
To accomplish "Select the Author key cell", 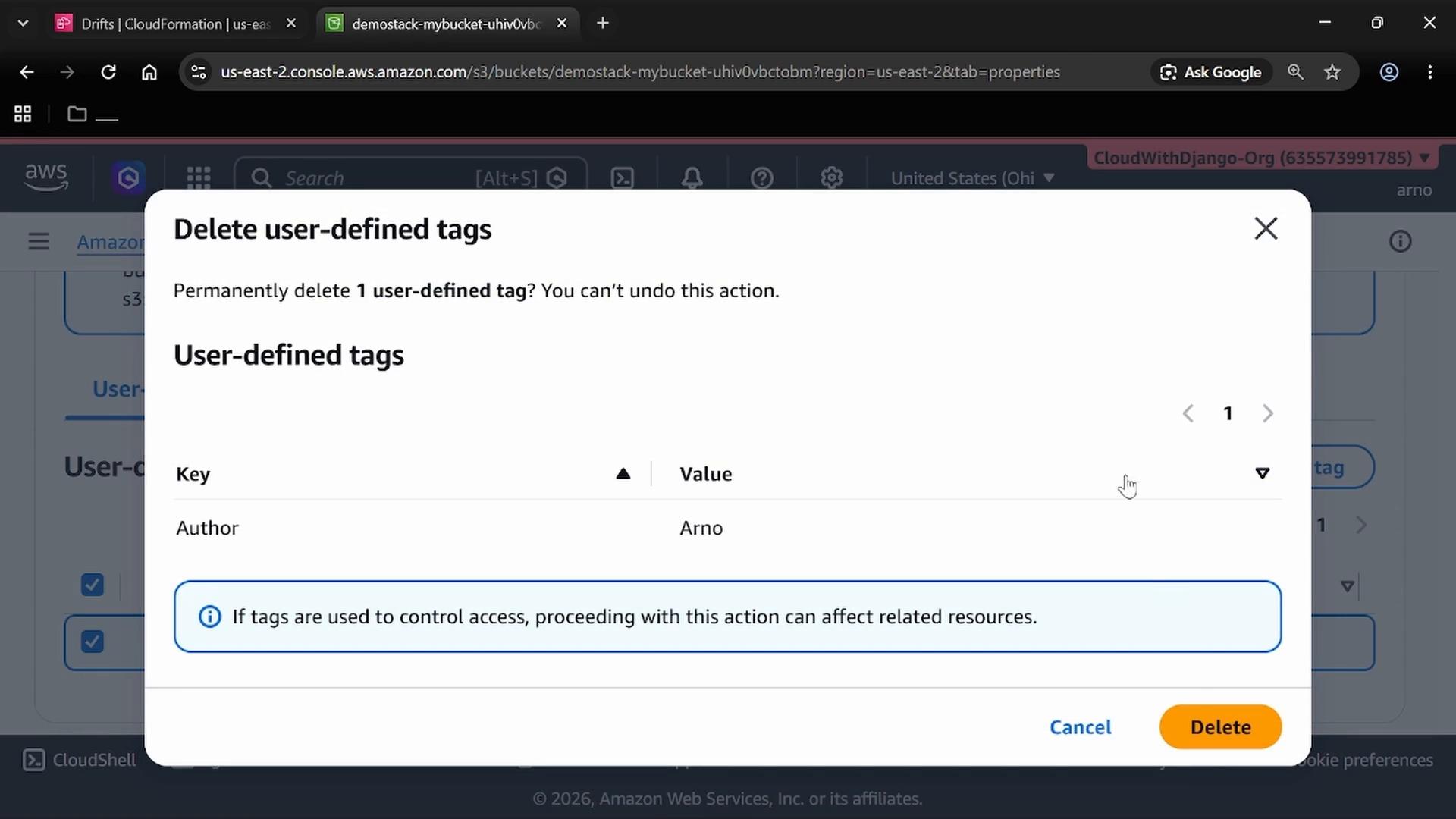I will tap(207, 528).
